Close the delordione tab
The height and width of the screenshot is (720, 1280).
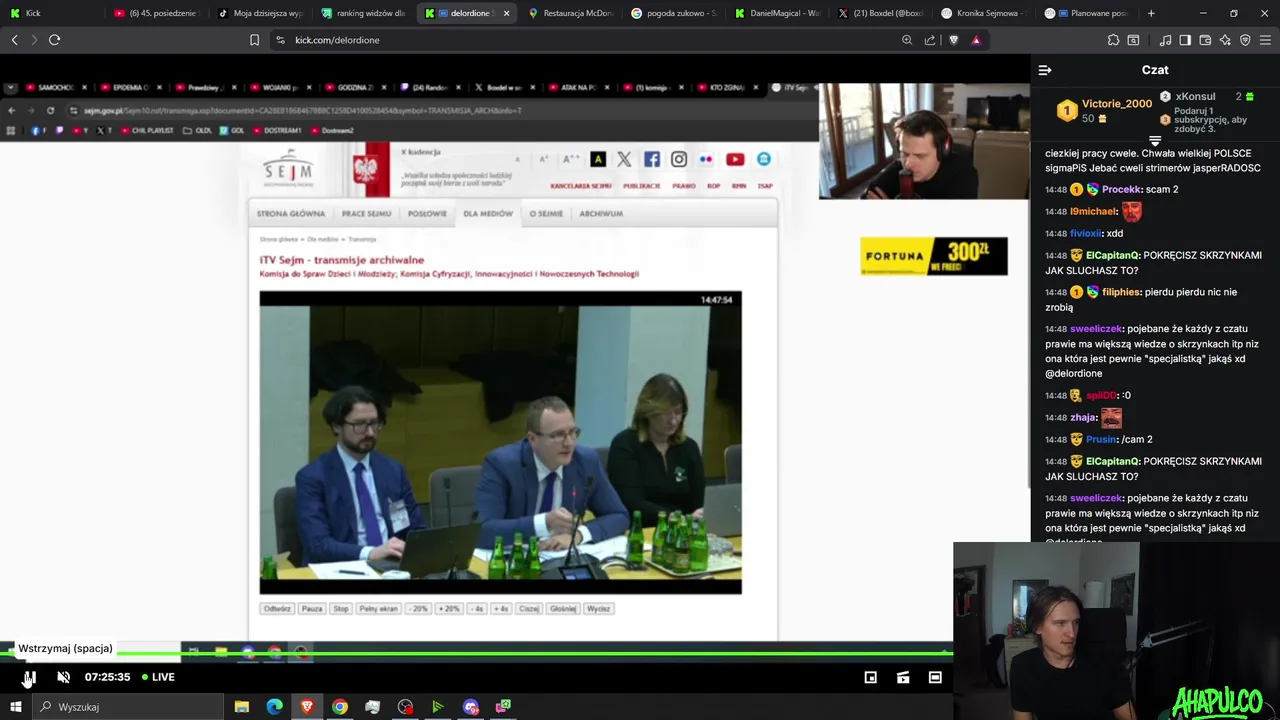(x=506, y=14)
